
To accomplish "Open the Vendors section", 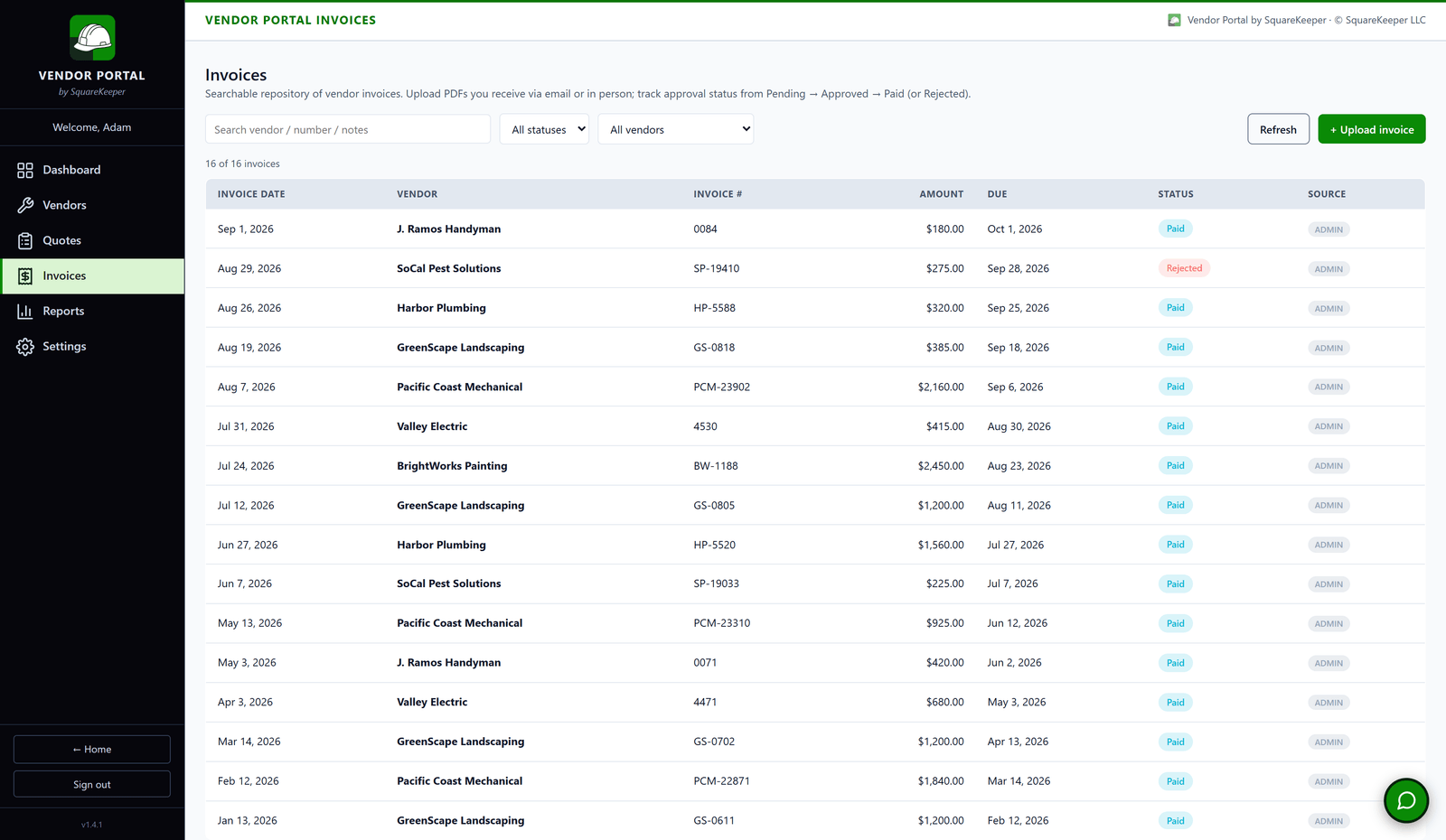I will click(x=92, y=205).
